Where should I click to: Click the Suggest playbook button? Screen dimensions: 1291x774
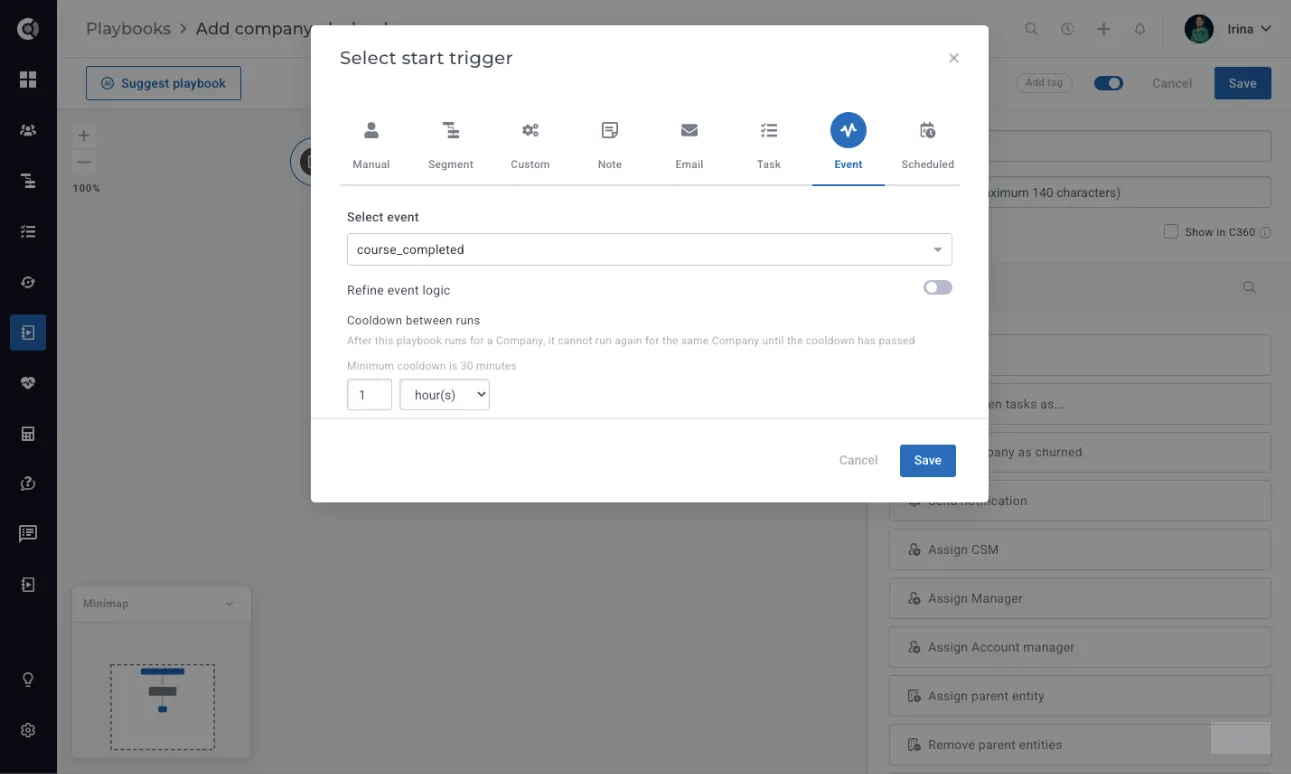coord(164,83)
